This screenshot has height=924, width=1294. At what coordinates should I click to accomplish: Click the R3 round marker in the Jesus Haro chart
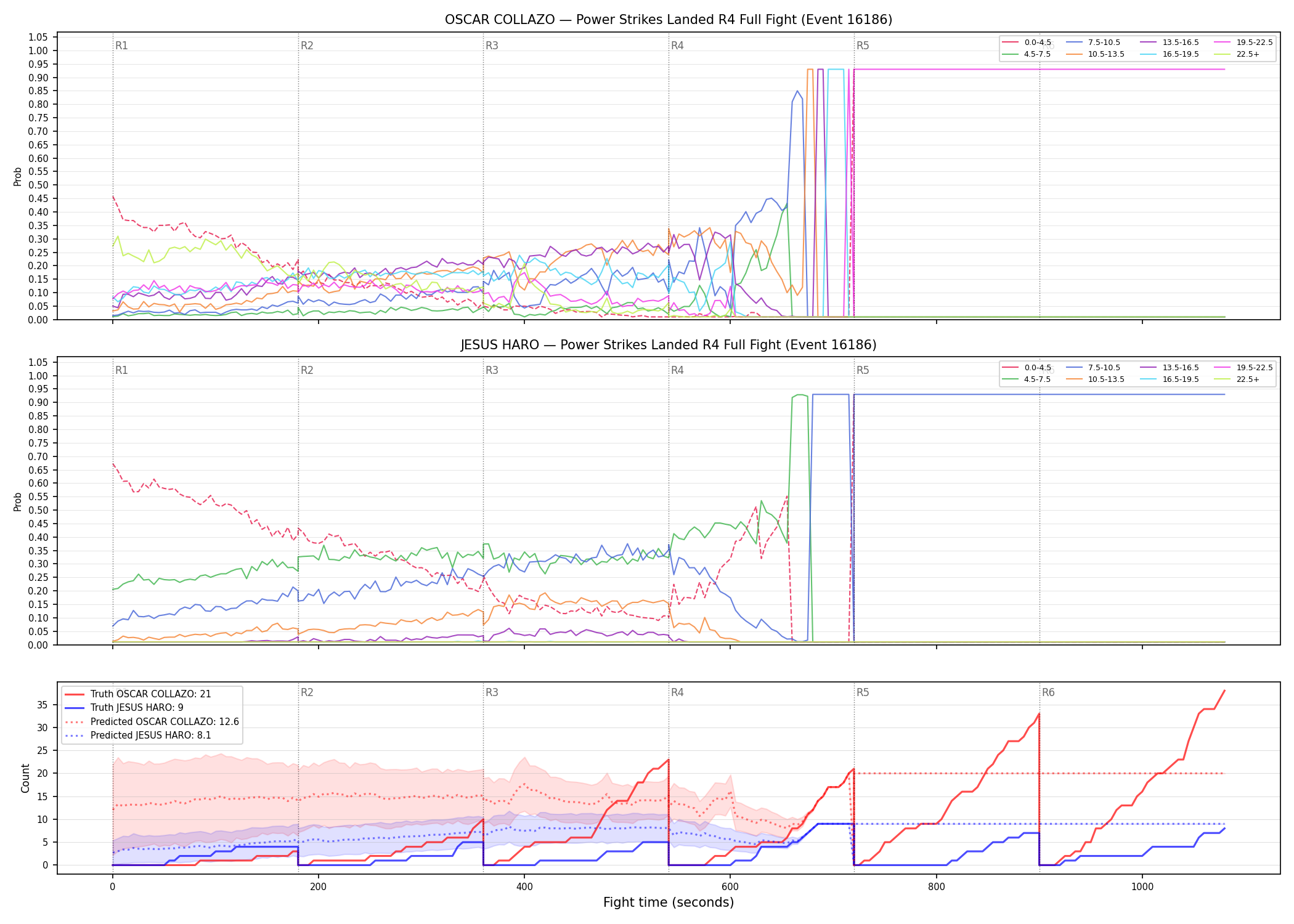coord(492,370)
